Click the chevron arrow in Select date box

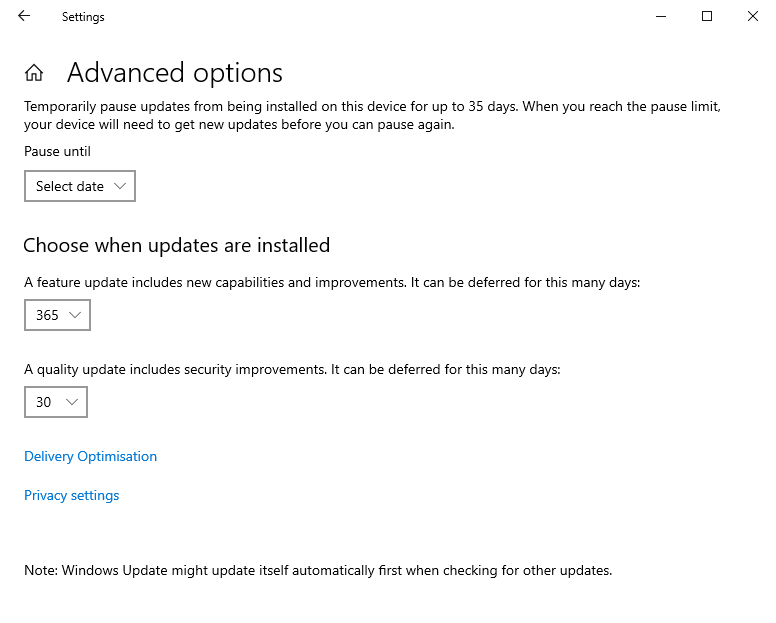(x=120, y=186)
